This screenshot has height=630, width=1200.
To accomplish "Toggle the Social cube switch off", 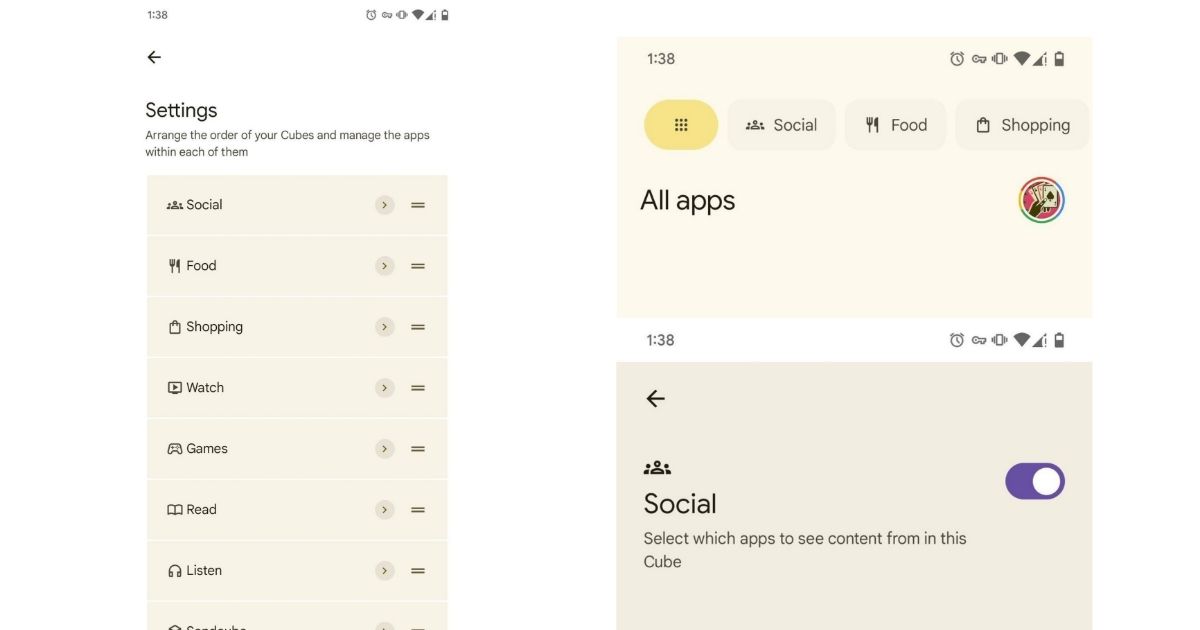I will tap(1035, 481).
